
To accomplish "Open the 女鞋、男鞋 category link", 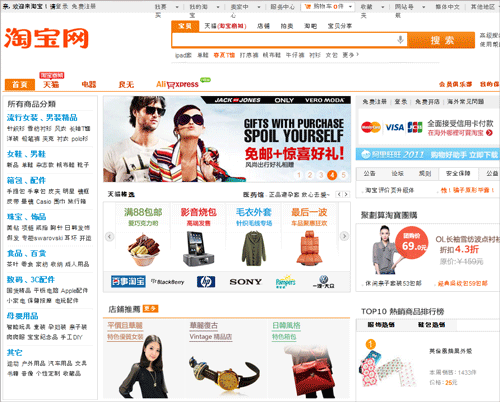I will point(26,154).
